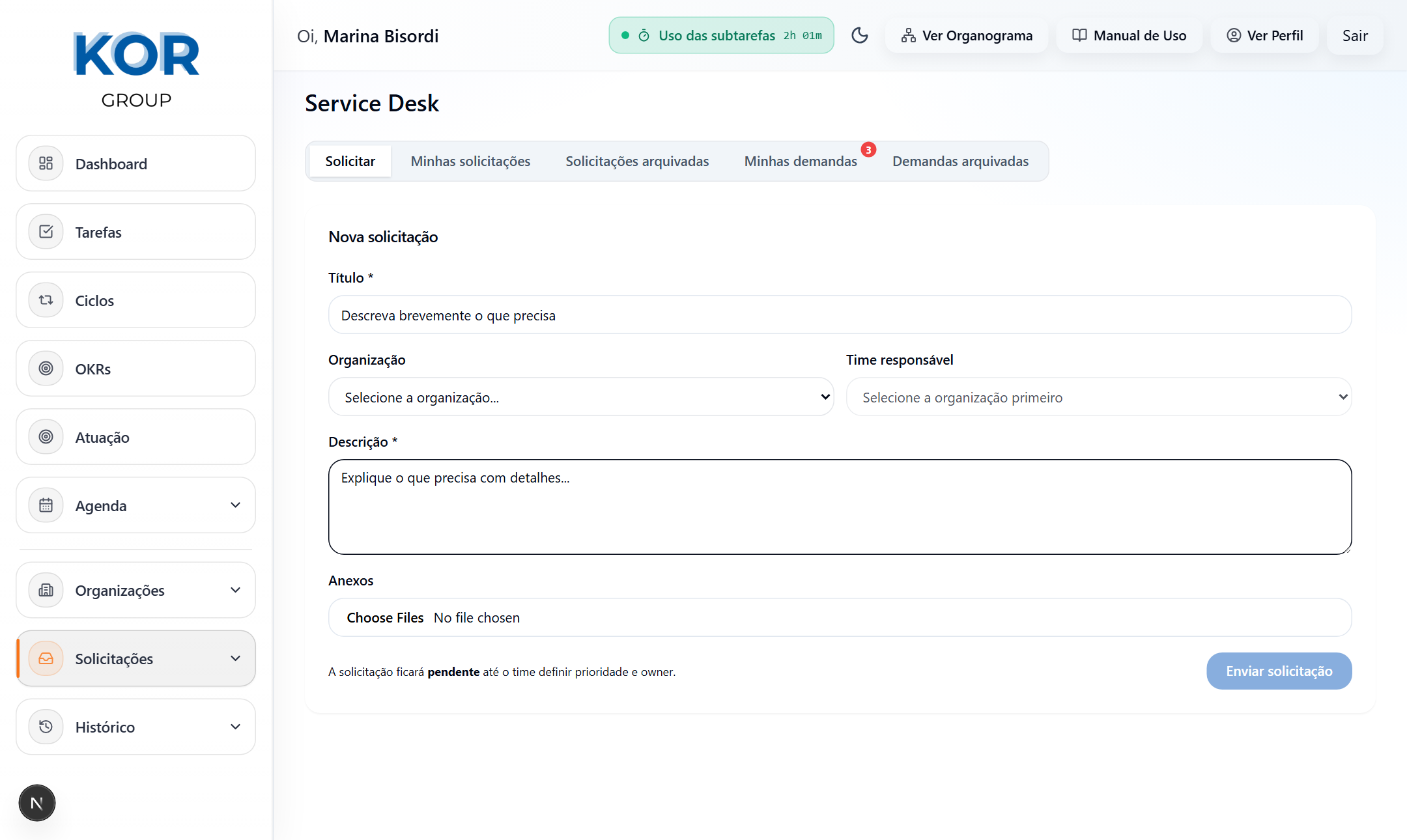Select the Atuação bullseye icon
The height and width of the screenshot is (840, 1407).
pos(46,436)
